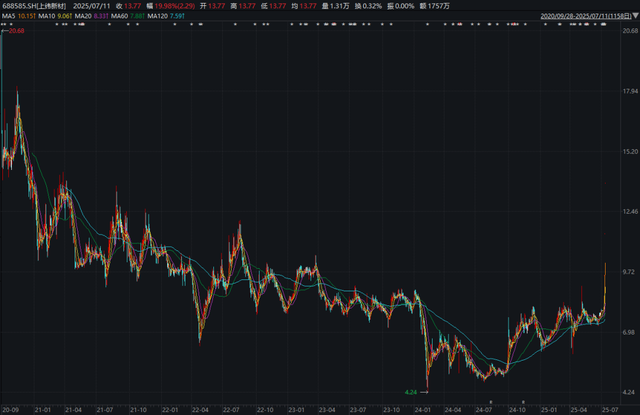Select the 9.72 price axis label
The image size is (640, 415).
click(629, 272)
